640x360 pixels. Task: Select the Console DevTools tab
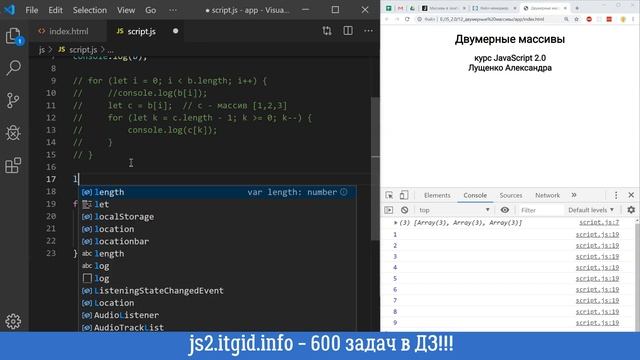pos(475,195)
